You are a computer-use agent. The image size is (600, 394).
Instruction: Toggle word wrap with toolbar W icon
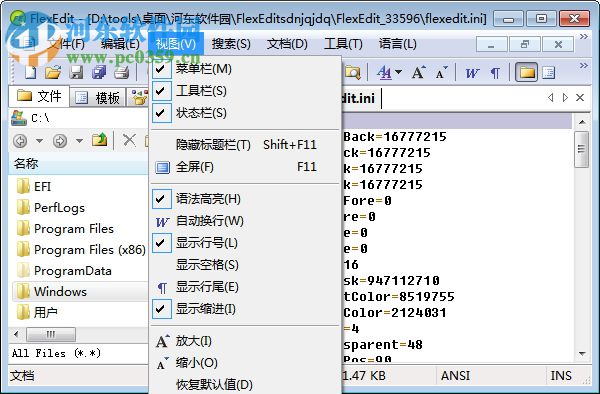(x=472, y=72)
